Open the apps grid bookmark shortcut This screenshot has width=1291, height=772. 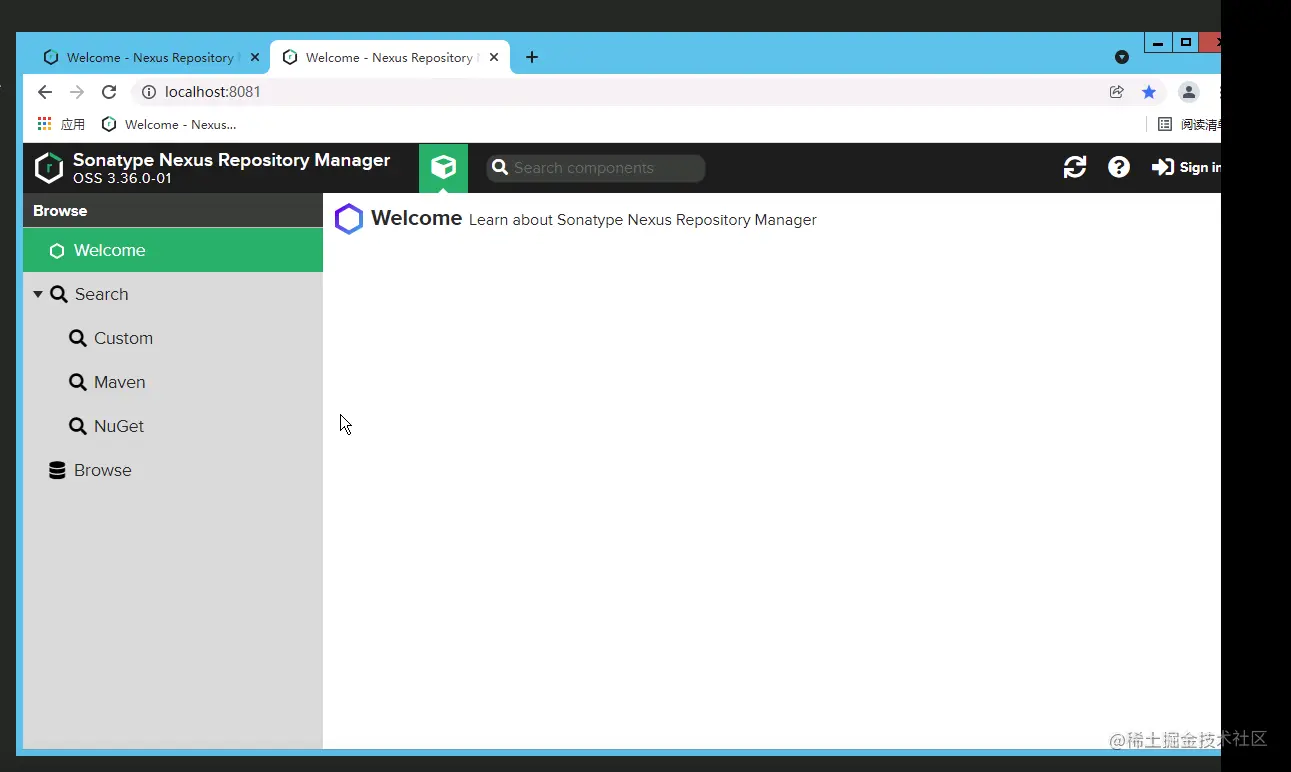pyautogui.click(x=61, y=125)
